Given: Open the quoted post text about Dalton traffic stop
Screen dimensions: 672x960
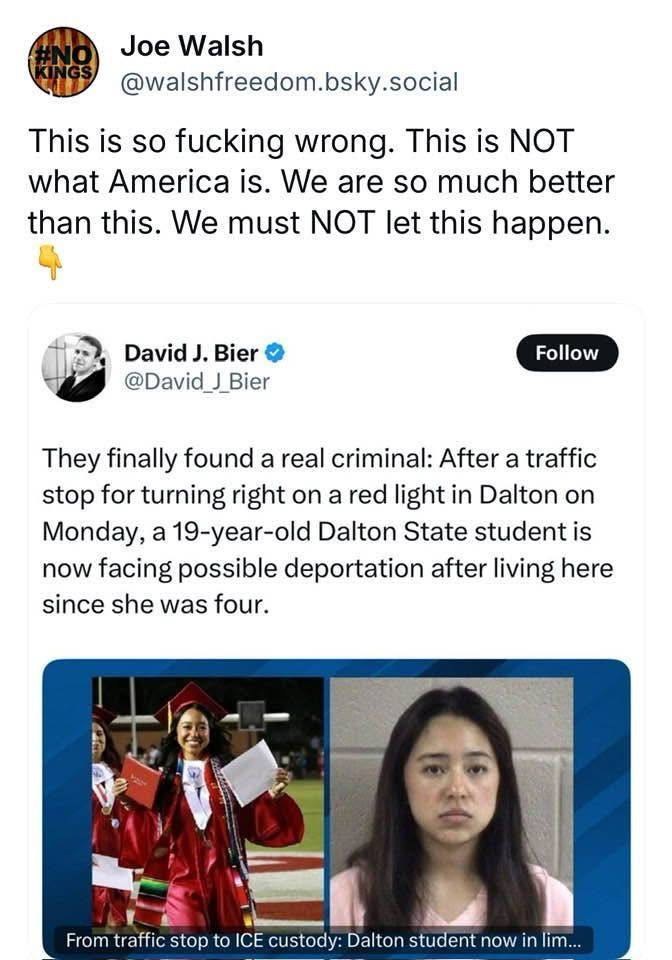Looking at the screenshot, I should point(327,531).
